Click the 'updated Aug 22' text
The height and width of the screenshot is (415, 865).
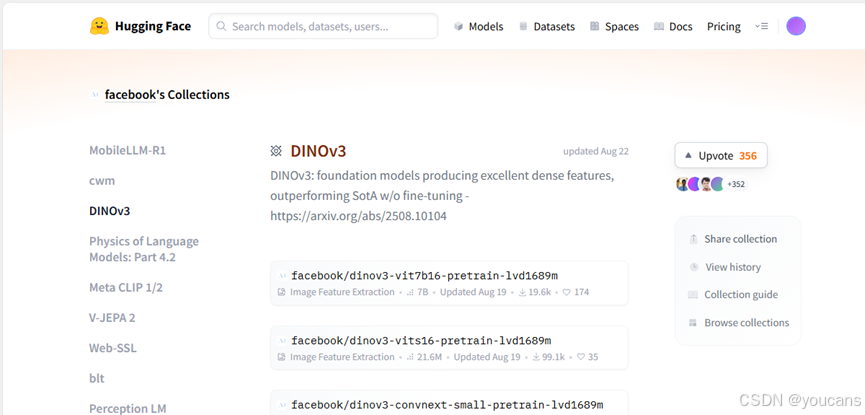(596, 151)
